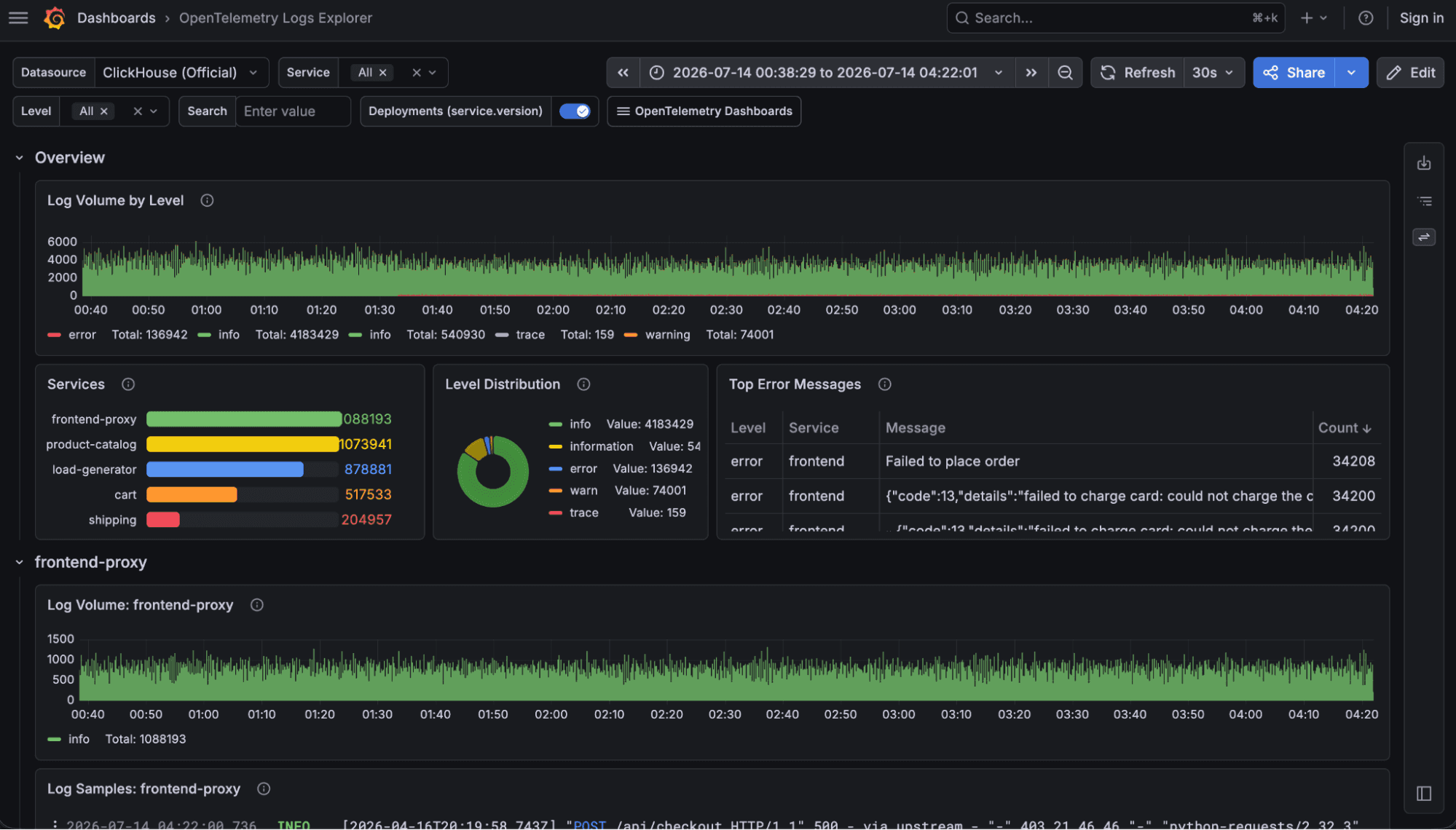The height and width of the screenshot is (830, 1456).
Task: Open the Share options dropdown arrow
Action: pos(1352,73)
